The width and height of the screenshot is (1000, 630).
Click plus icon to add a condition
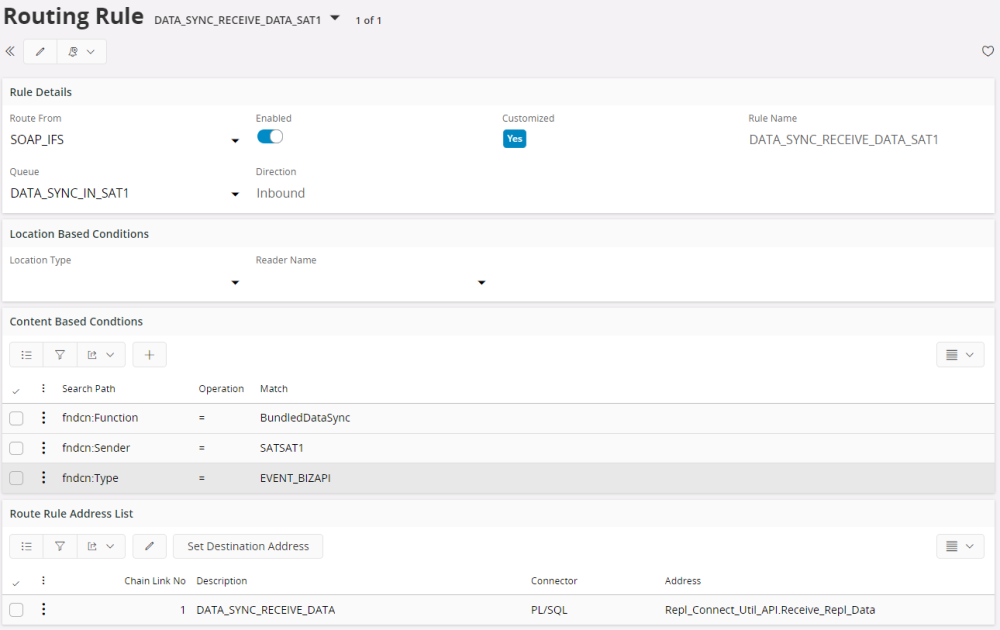(149, 354)
